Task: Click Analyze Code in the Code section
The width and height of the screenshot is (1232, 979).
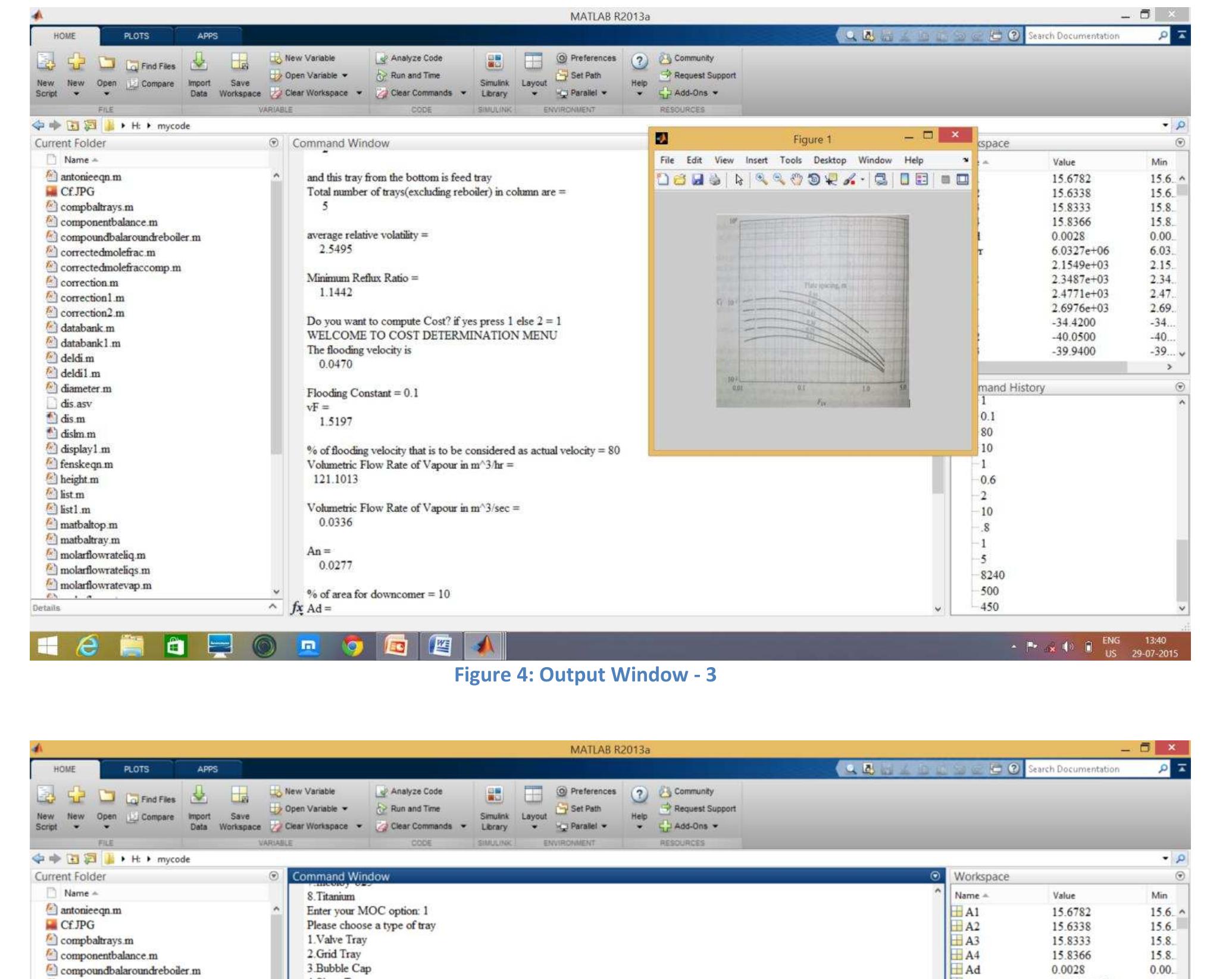Action: [x=417, y=58]
